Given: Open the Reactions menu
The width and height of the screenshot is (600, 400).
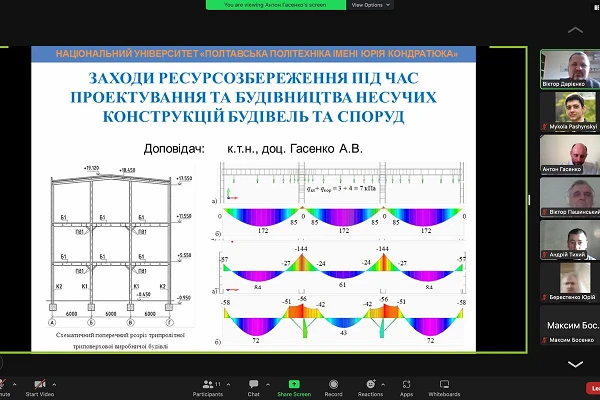Looking at the screenshot, I should pos(371,384).
